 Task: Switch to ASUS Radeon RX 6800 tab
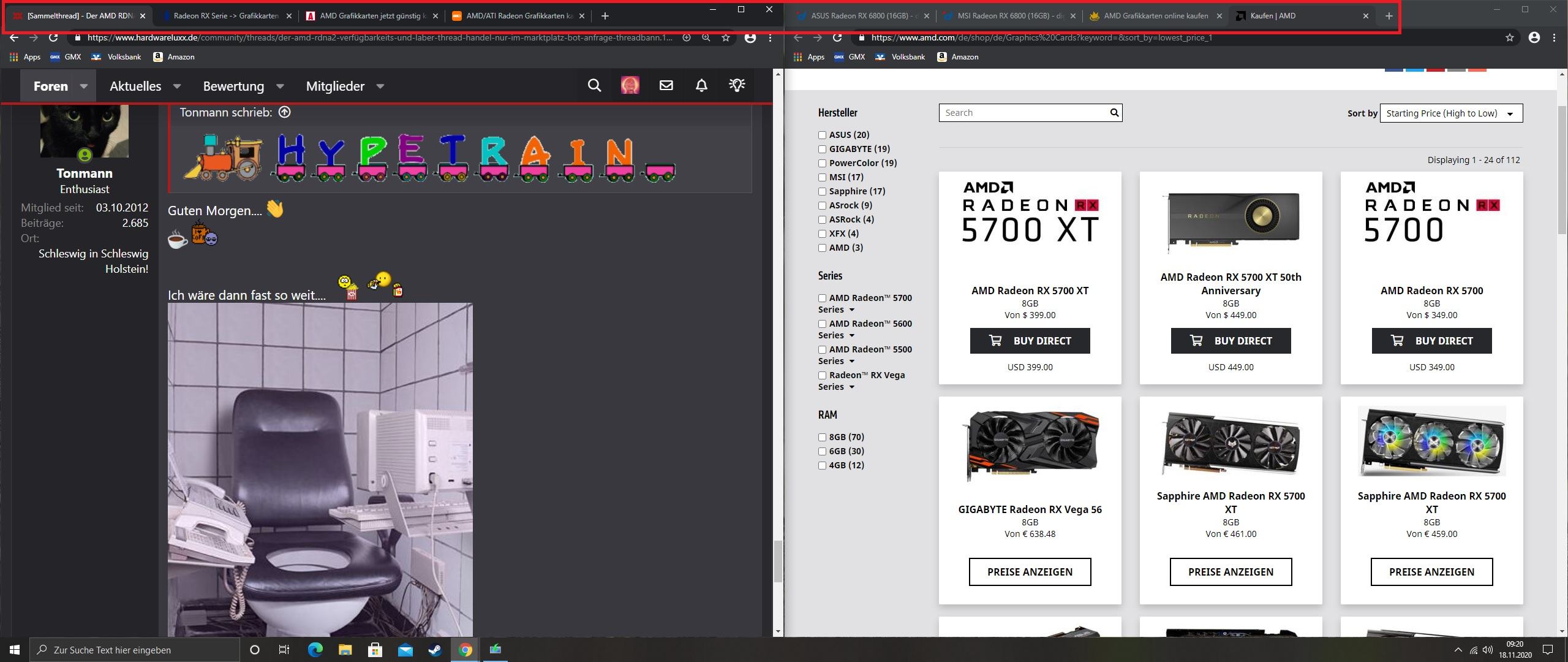coord(864,16)
